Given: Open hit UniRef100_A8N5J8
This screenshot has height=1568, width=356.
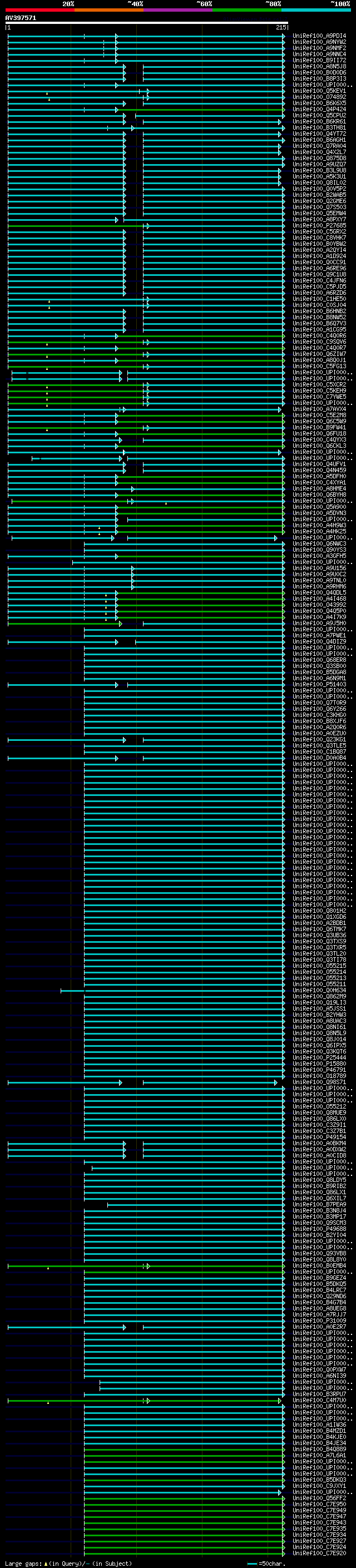Looking at the screenshot, I should (319, 66).
